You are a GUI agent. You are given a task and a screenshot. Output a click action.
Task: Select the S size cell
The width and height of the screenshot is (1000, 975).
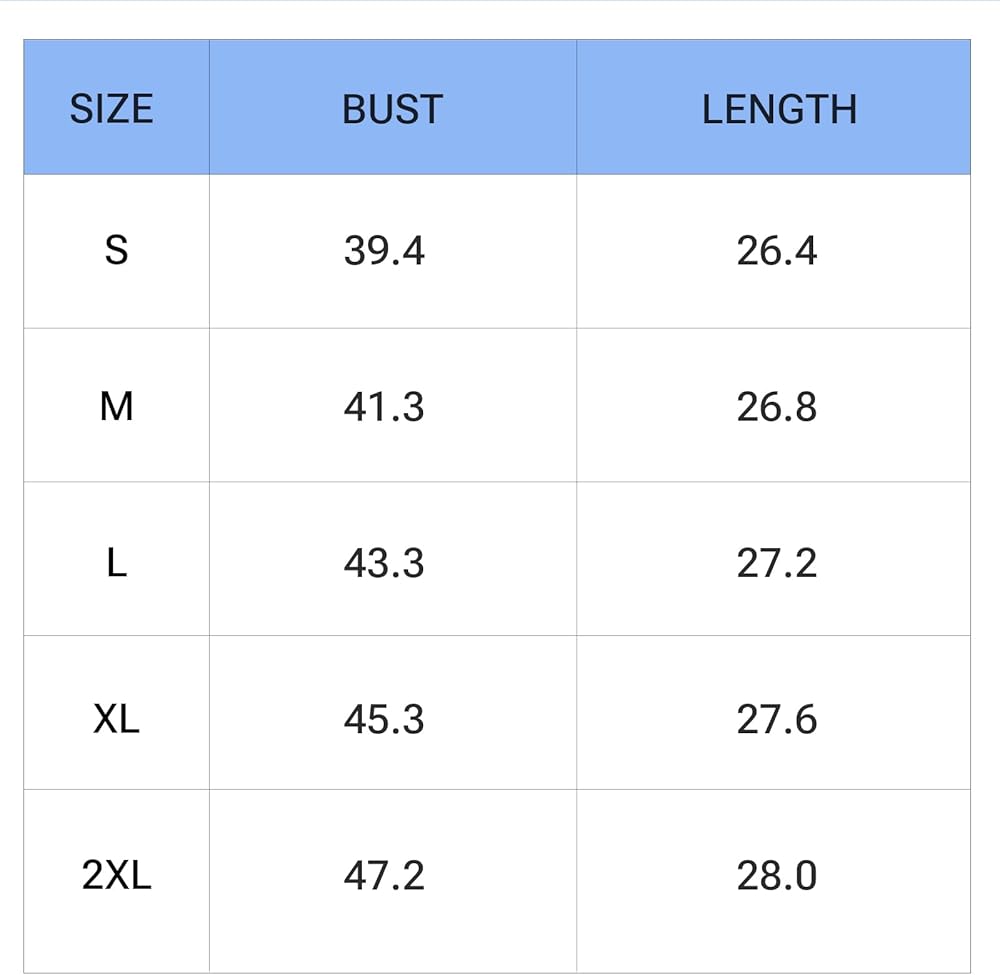tap(117, 250)
